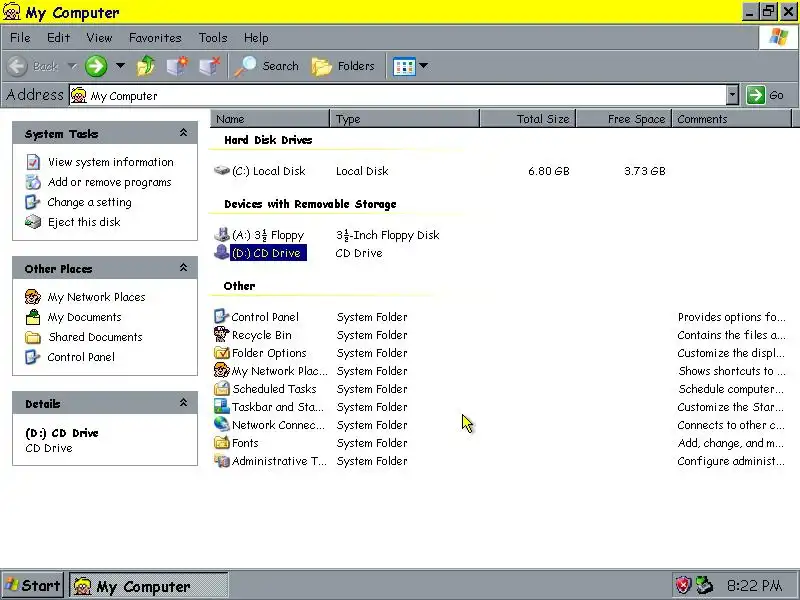Open the Favorites menu
Image resolution: width=800 pixels, height=600 pixels.
(x=155, y=38)
